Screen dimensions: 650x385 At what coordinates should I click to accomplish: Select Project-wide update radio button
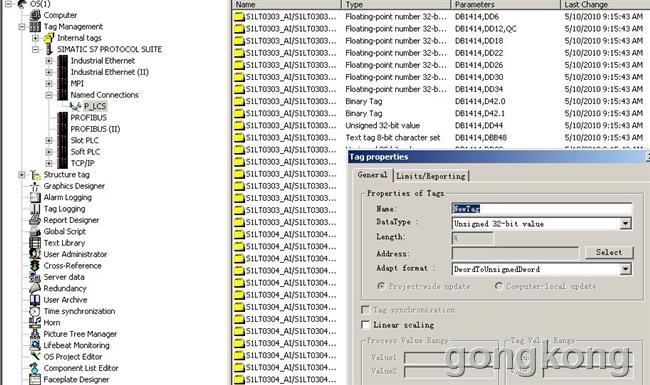pos(381,286)
